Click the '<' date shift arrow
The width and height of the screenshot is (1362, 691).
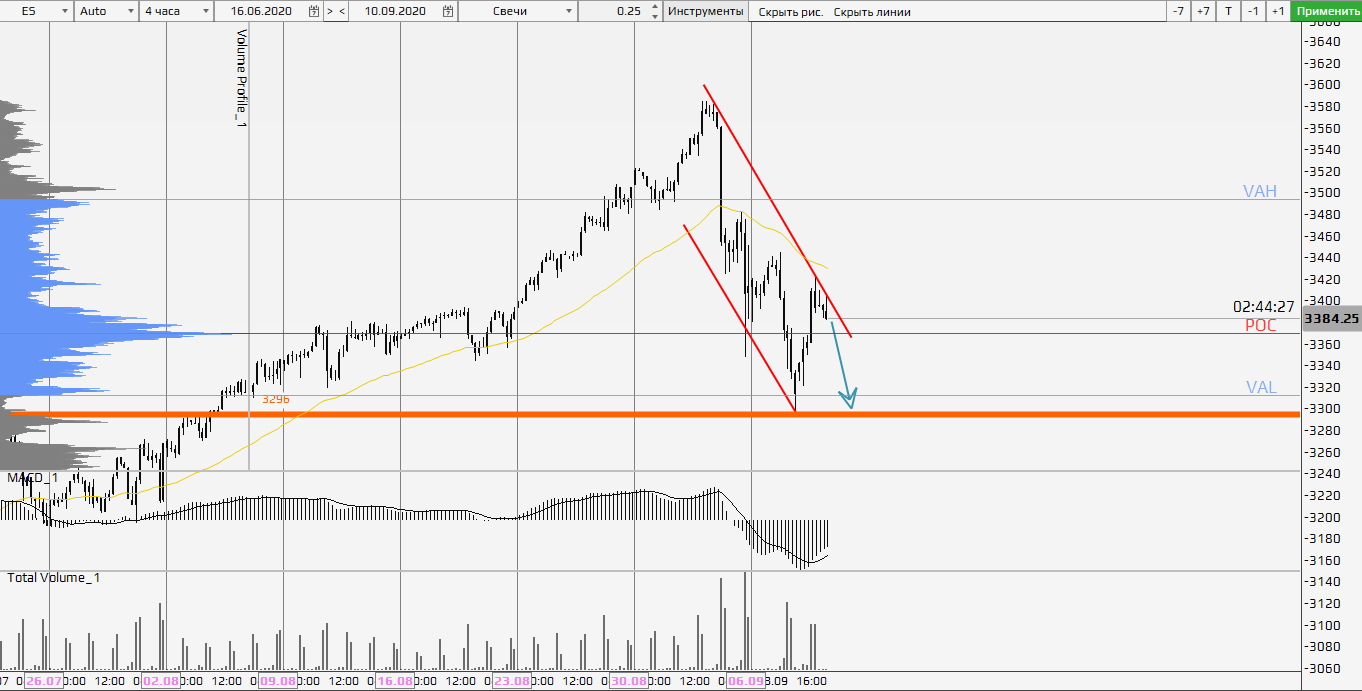click(342, 11)
